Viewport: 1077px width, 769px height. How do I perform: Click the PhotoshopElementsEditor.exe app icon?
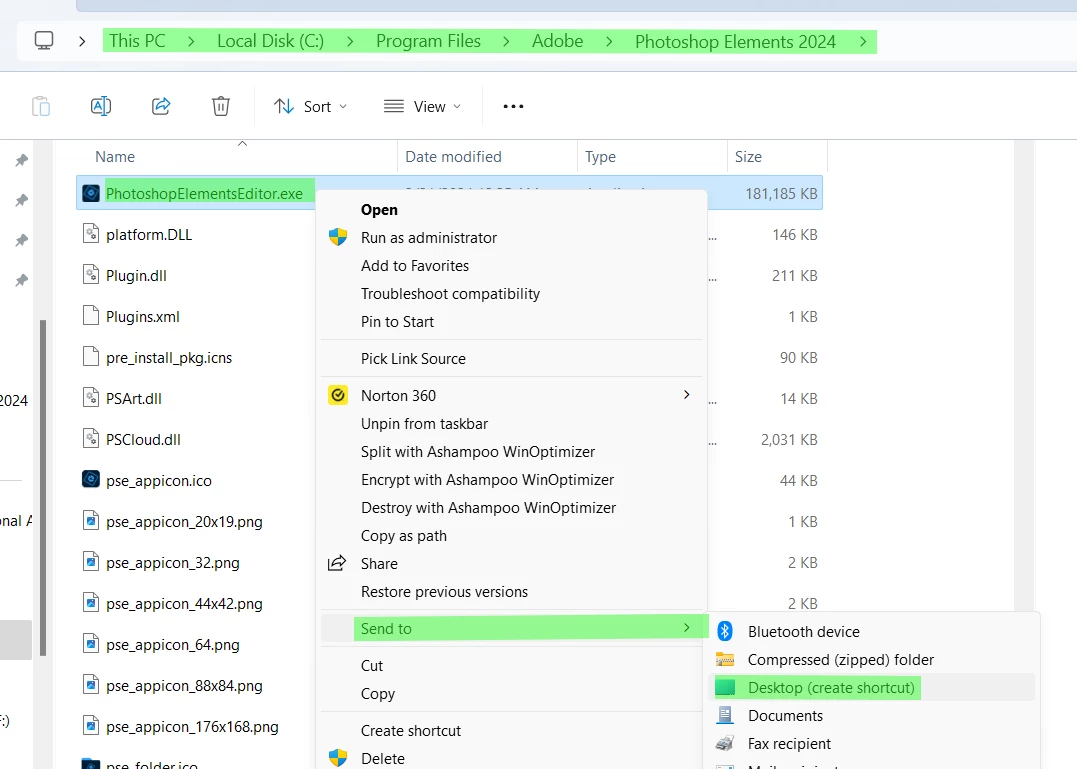(x=91, y=193)
